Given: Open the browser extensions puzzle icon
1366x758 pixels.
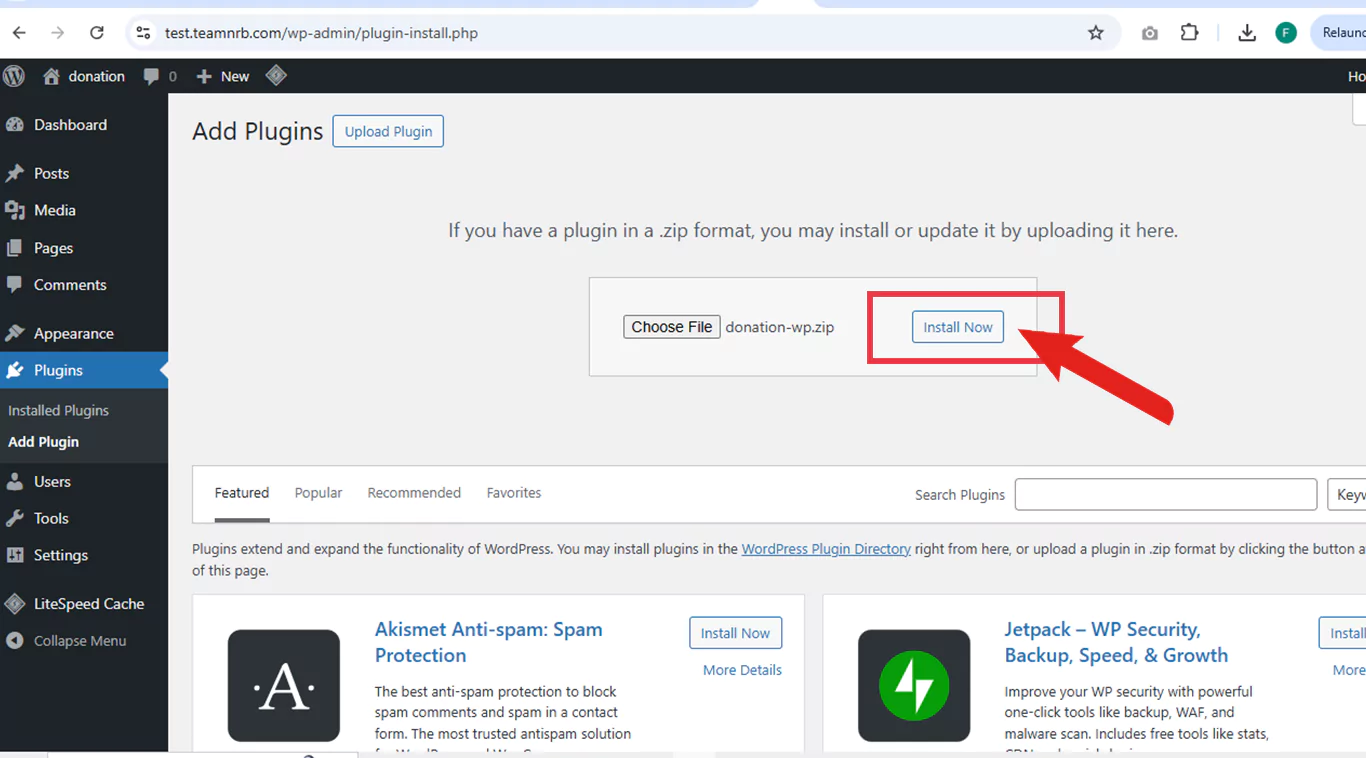Looking at the screenshot, I should tap(1189, 33).
